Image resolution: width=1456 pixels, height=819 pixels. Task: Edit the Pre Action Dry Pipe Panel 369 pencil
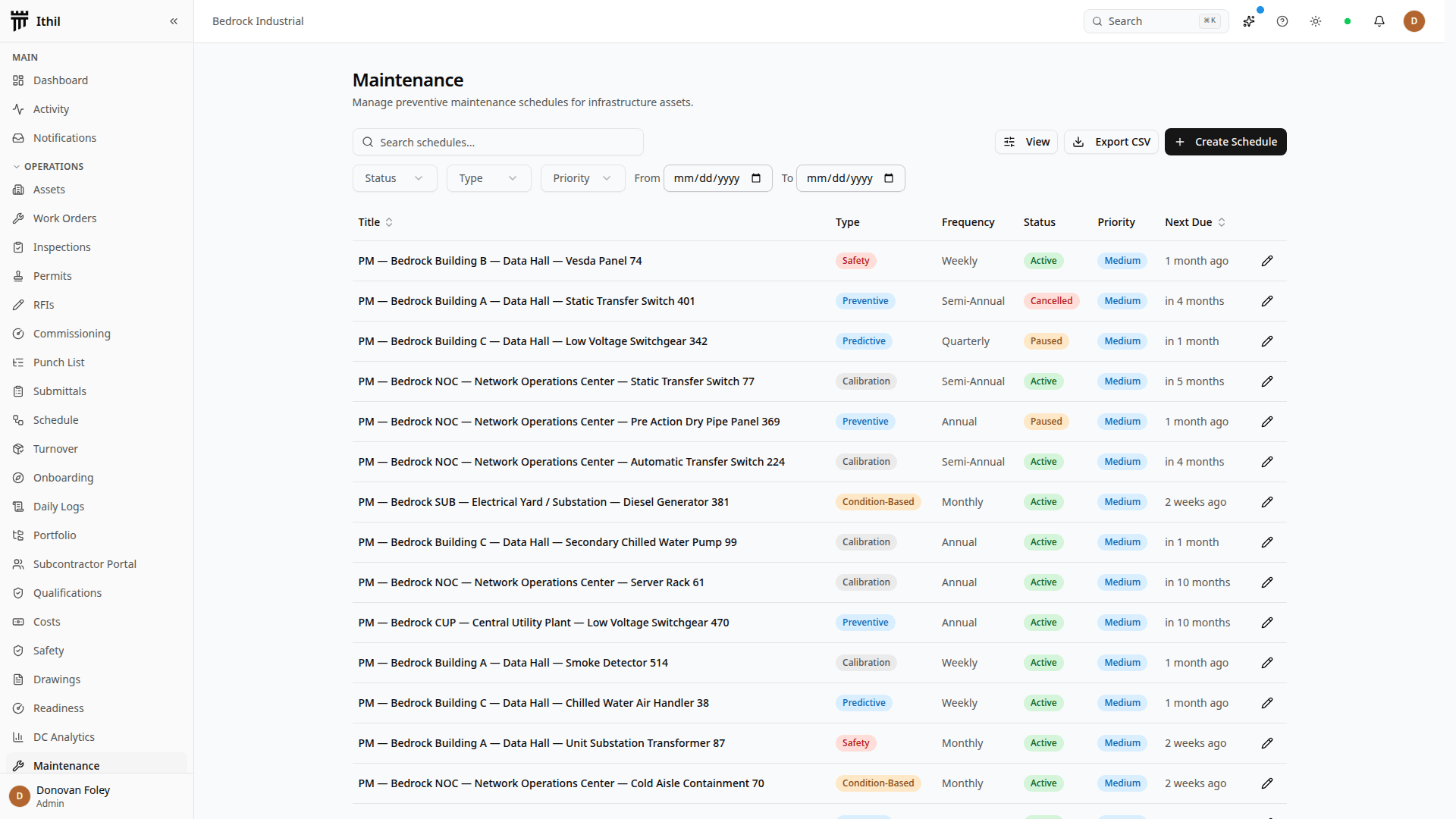coord(1267,422)
